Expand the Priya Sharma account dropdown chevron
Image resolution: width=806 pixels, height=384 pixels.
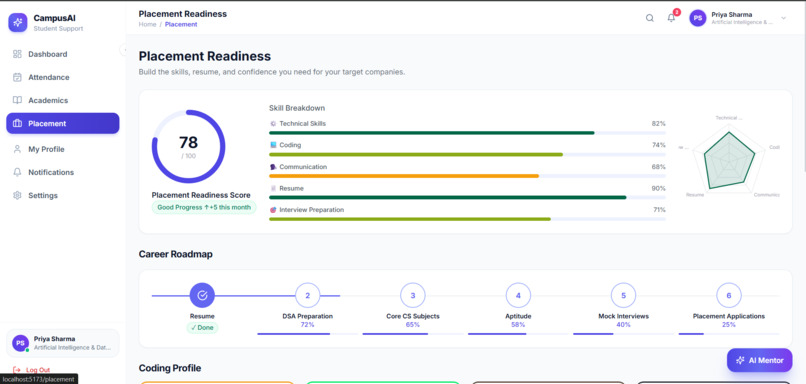(x=783, y=18)
